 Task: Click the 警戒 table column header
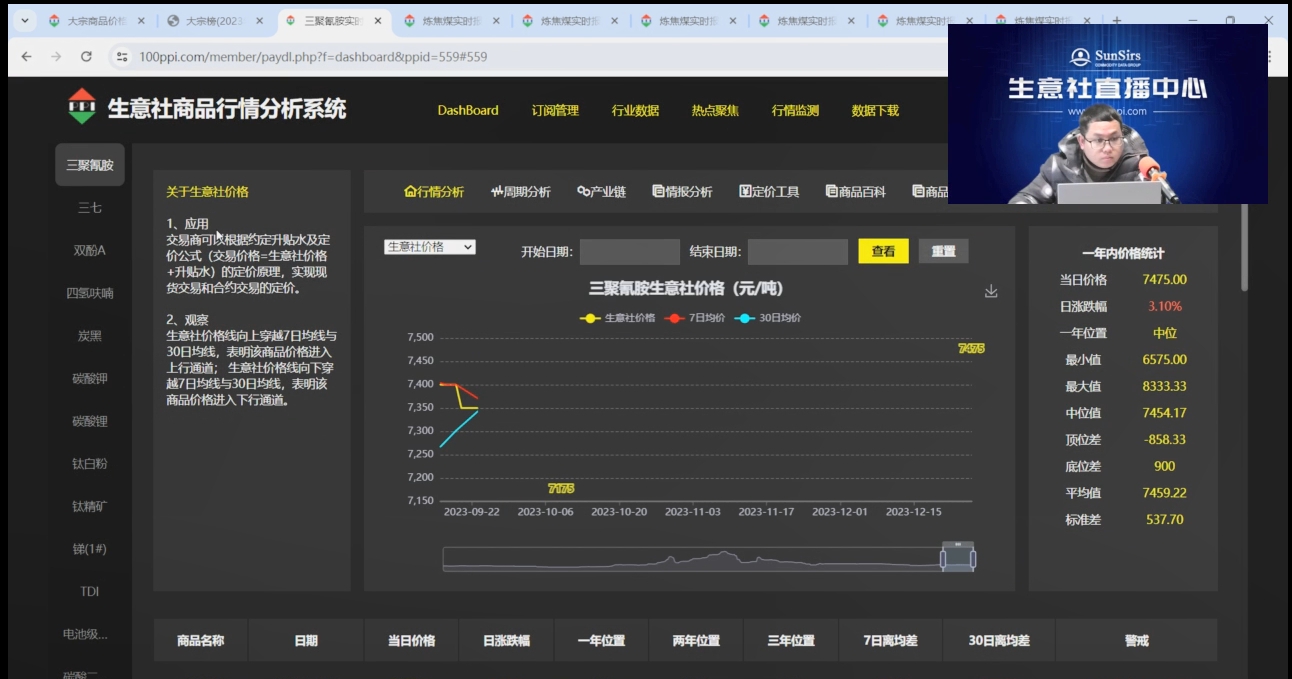point(1137,641)
